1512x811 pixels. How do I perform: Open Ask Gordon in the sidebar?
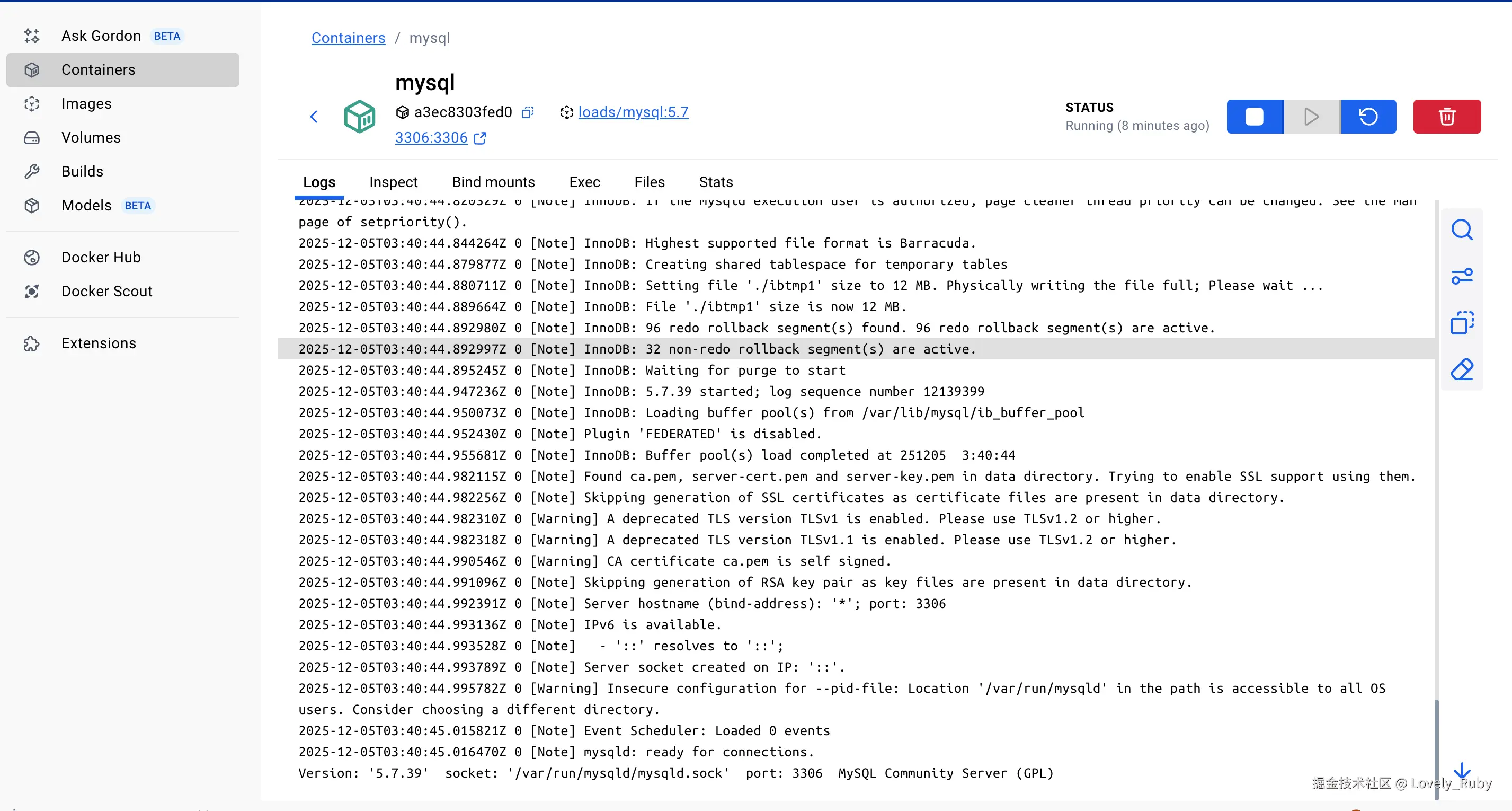pos(101,36)
